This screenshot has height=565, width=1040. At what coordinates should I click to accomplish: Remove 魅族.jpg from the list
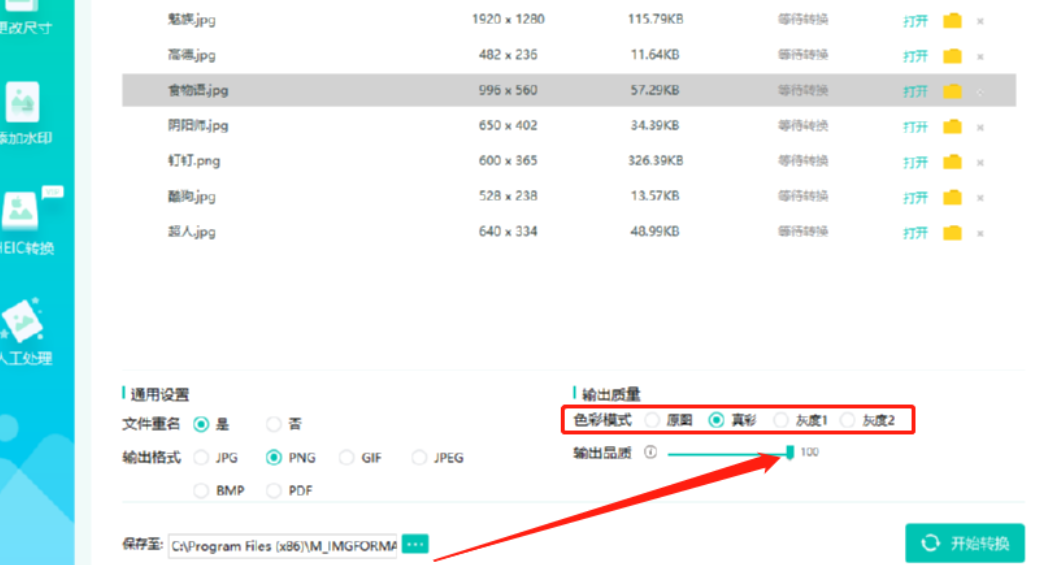980,21
